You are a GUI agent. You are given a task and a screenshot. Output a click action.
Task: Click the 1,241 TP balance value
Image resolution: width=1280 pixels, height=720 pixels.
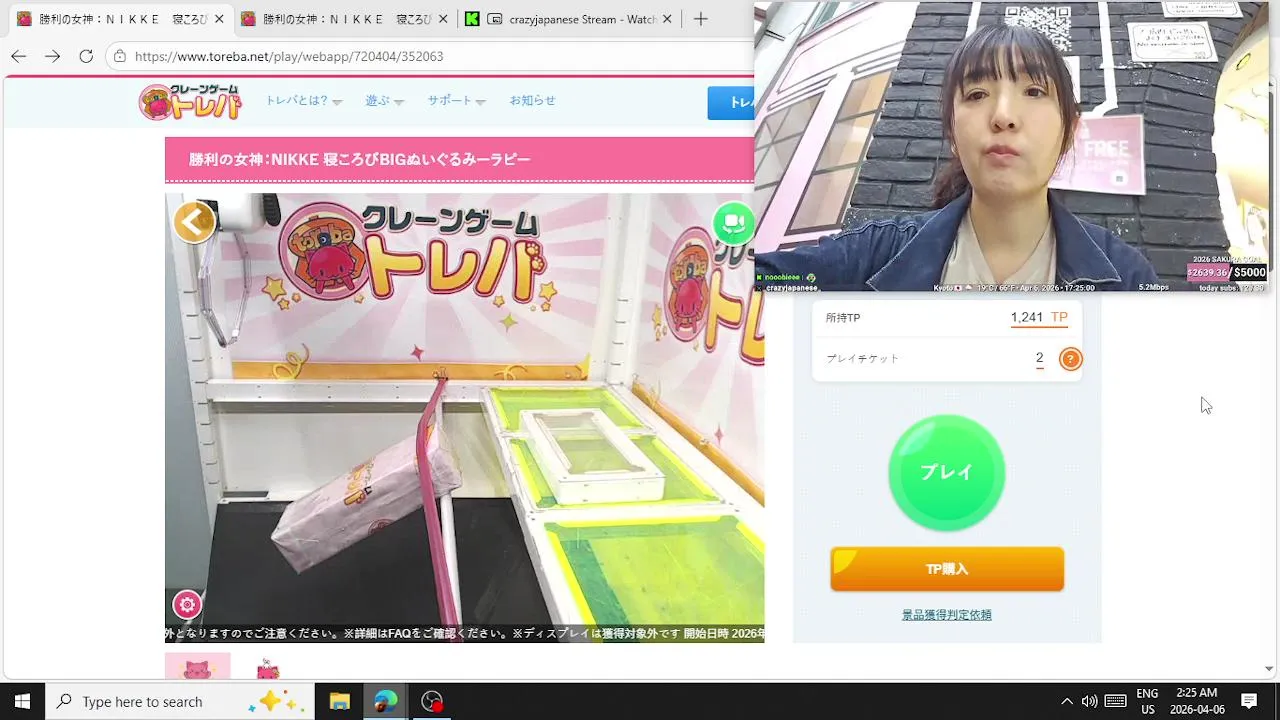click(x=1039, y=318)
